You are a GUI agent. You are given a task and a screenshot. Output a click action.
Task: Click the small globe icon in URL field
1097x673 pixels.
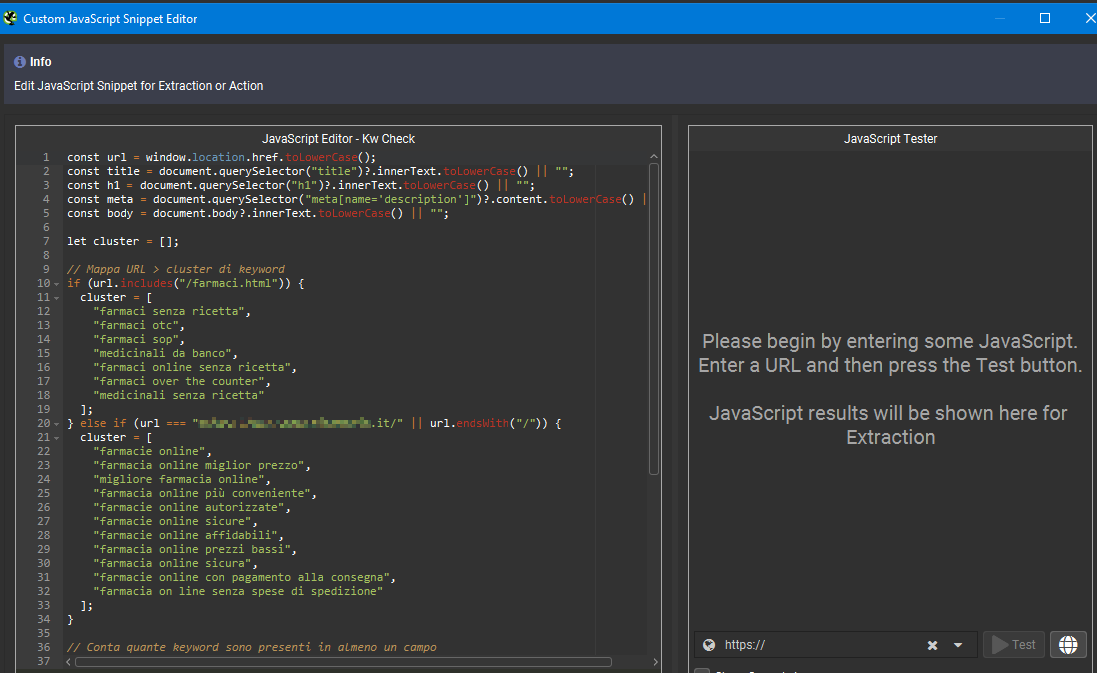(709, 646)
